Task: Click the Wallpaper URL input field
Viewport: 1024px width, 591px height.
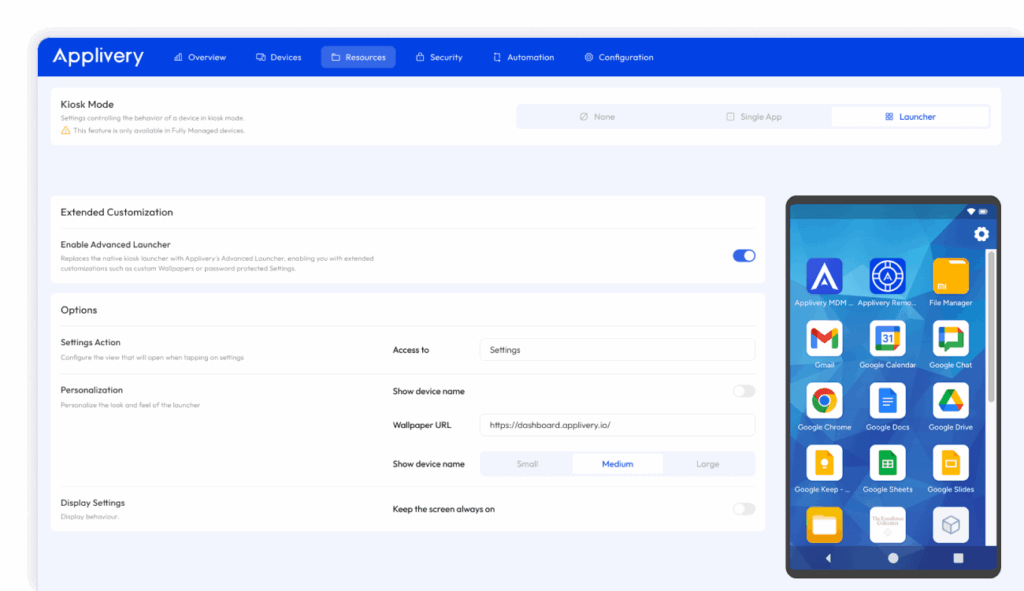Action: click(617, 425)
